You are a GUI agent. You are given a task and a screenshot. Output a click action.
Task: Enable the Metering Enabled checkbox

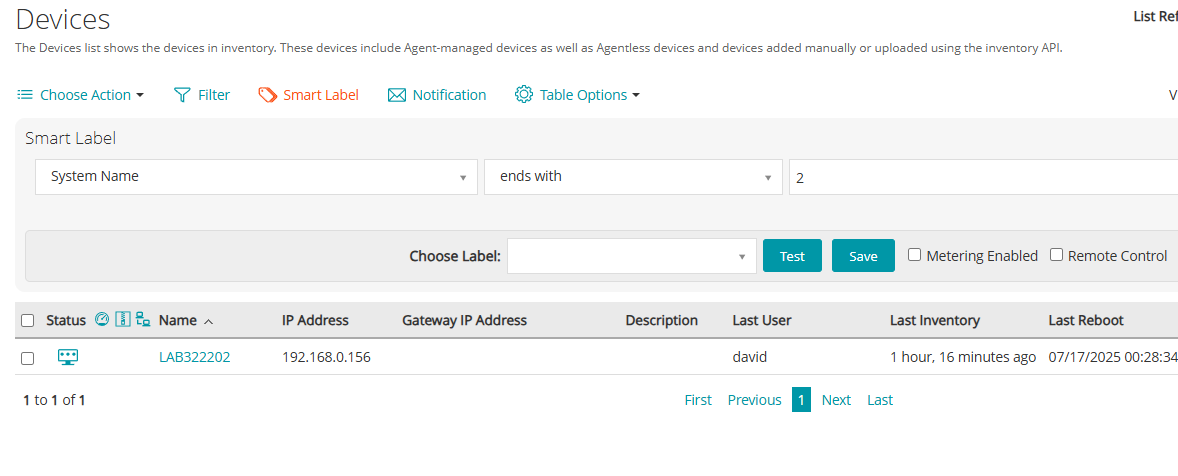pos(914,255)
